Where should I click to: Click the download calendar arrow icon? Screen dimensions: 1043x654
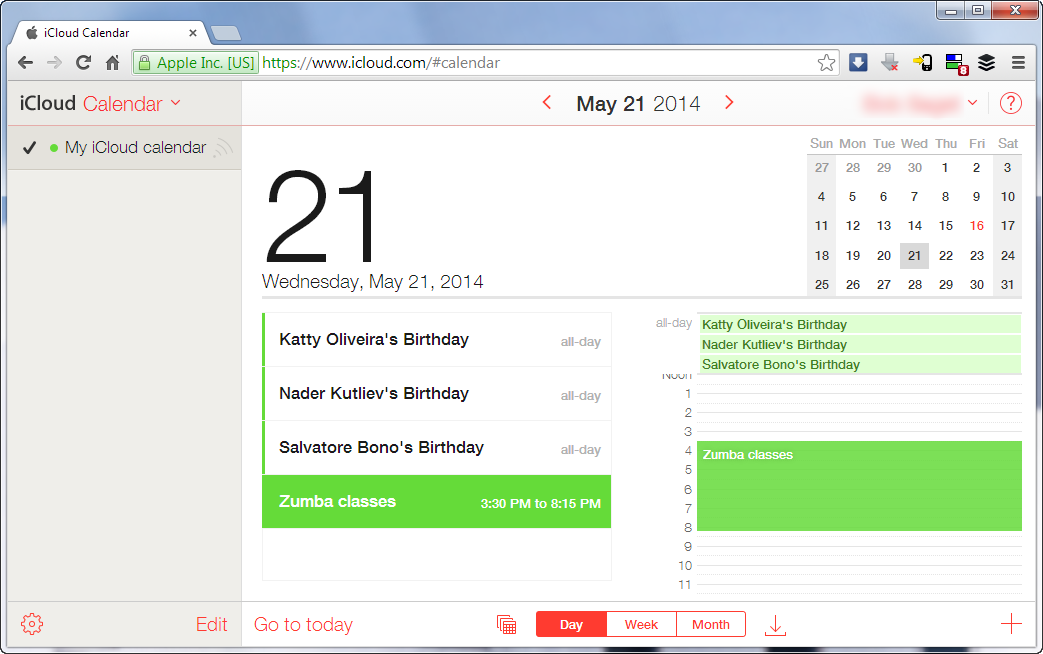(775, 625)
